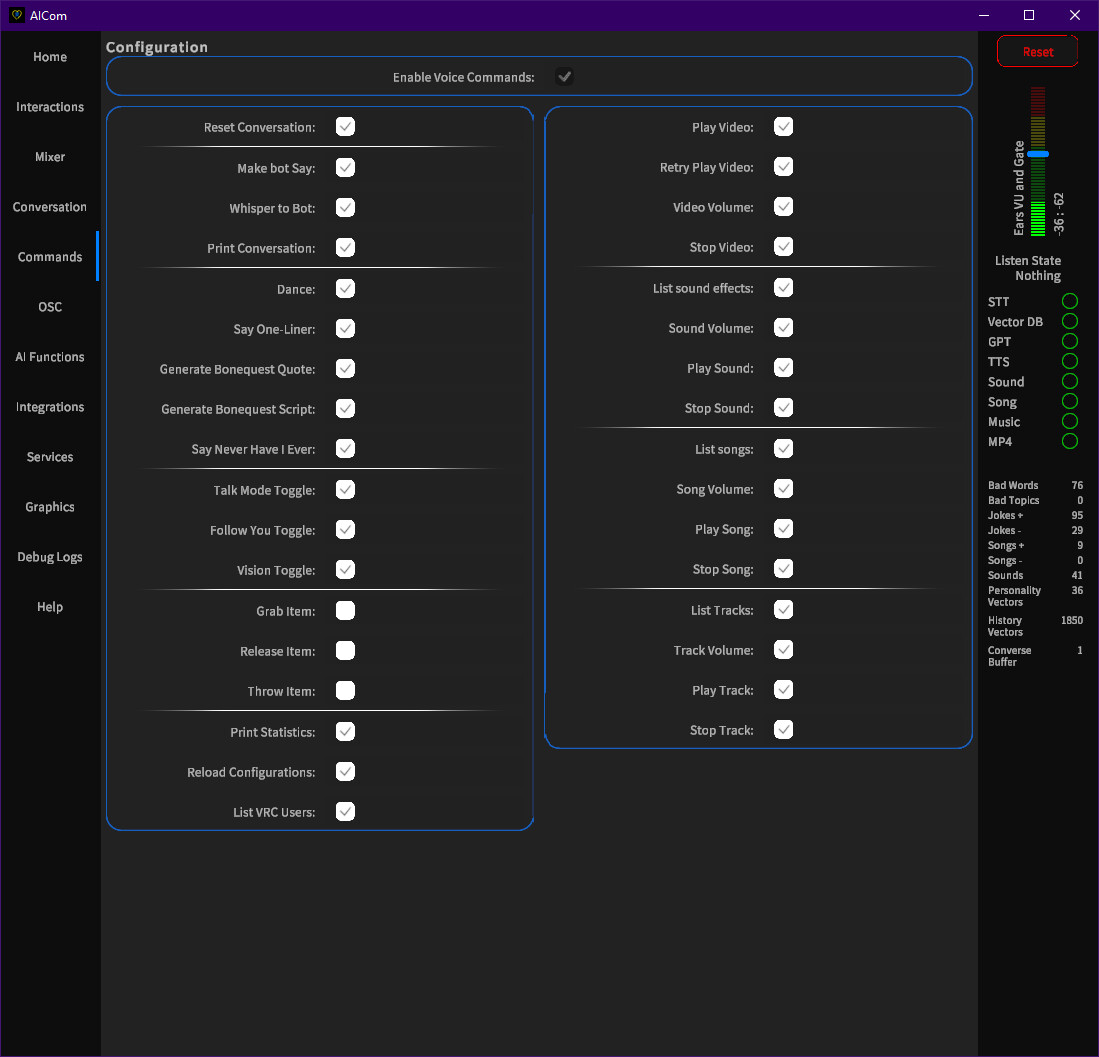Open the Mixer section
The width and height of the screenshot is (1099, 1057).
click(49, 156)
